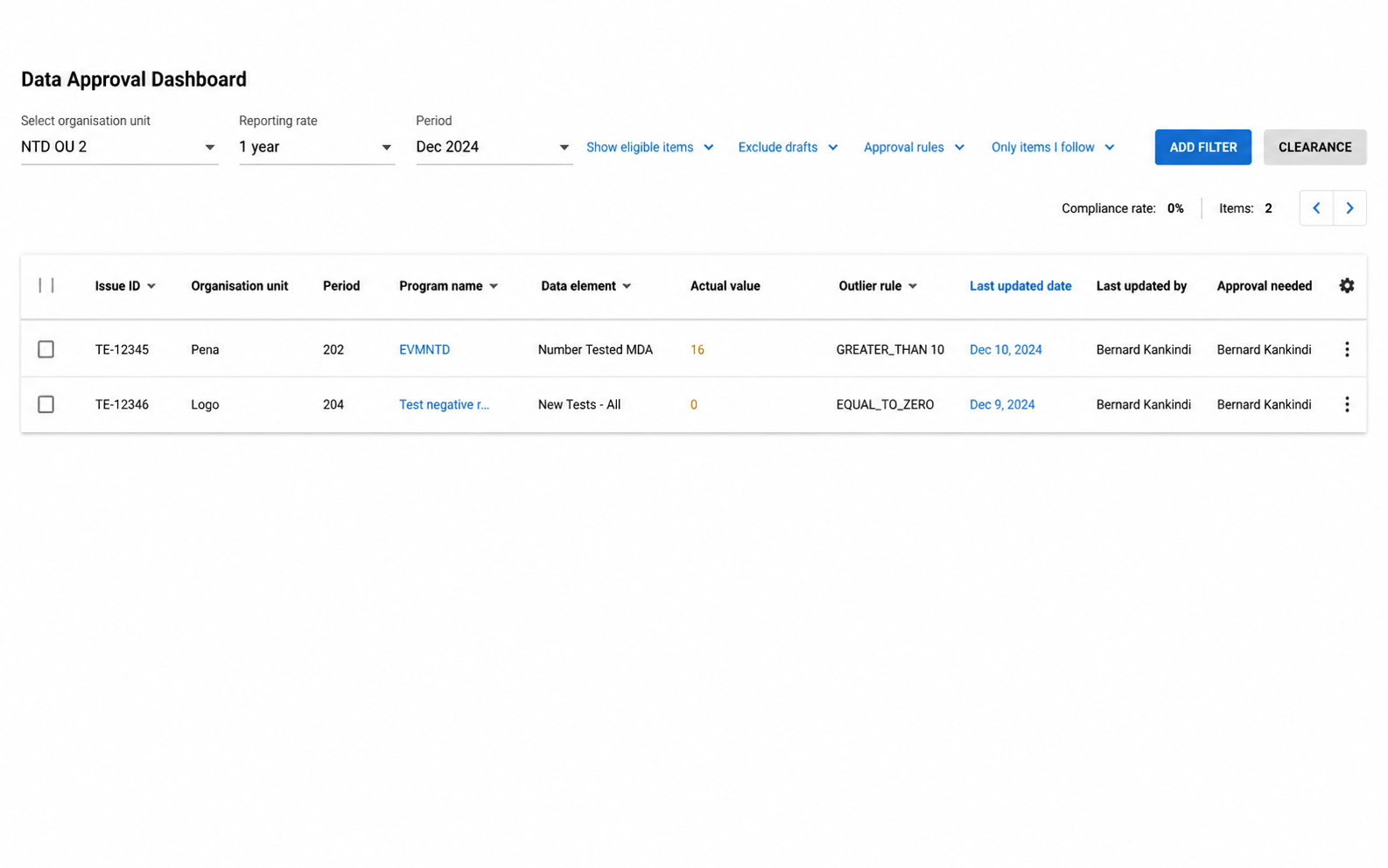The height and width of the screenshot is (868, 1388).
Task: Click the New Tests - All cell
Action: 578,404
